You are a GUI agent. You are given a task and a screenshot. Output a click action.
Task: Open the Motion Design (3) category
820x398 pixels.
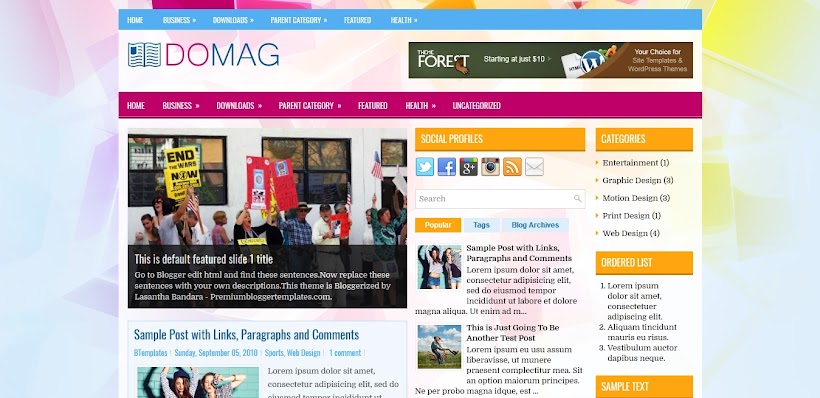point(636,198)
